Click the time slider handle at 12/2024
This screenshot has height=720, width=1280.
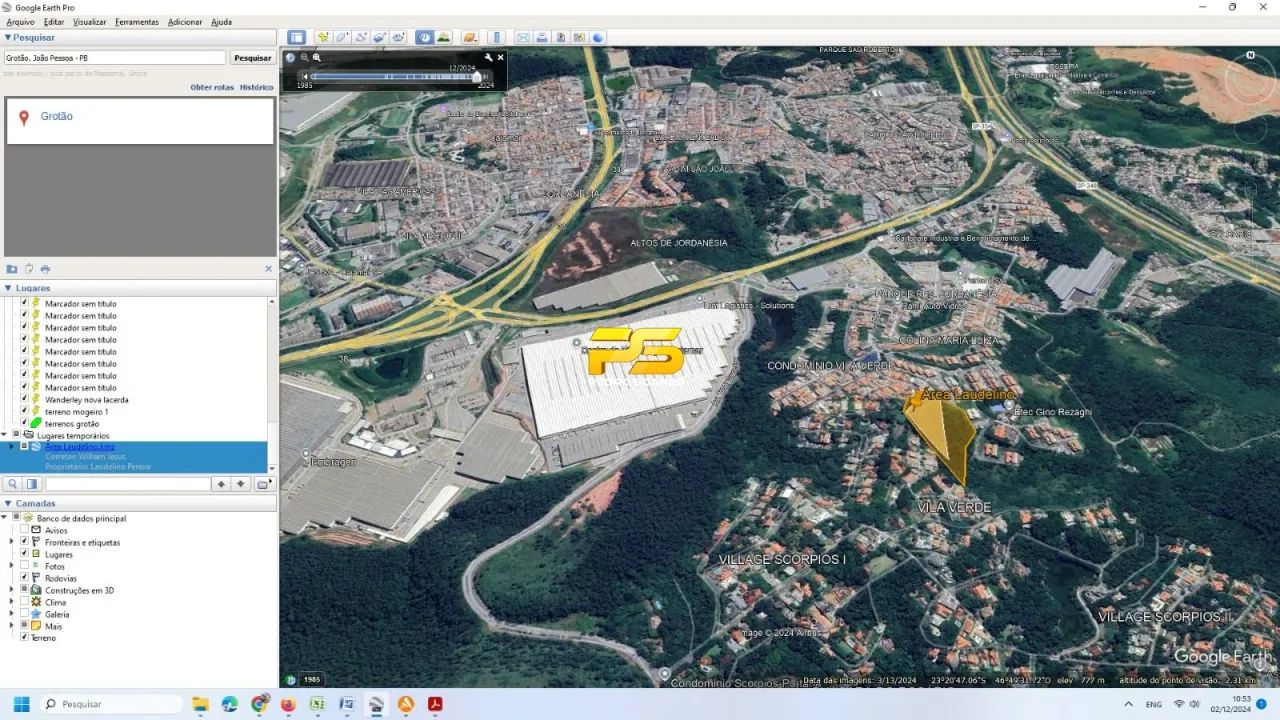(x=476, y=76)
